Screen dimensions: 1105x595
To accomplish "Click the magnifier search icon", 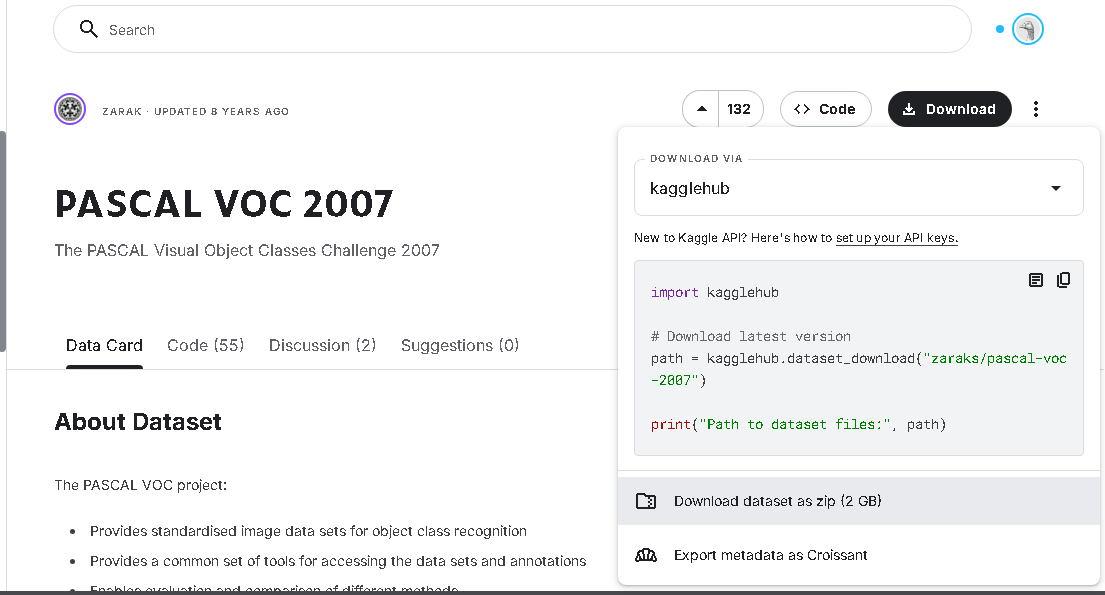I will tap(88, 29).
